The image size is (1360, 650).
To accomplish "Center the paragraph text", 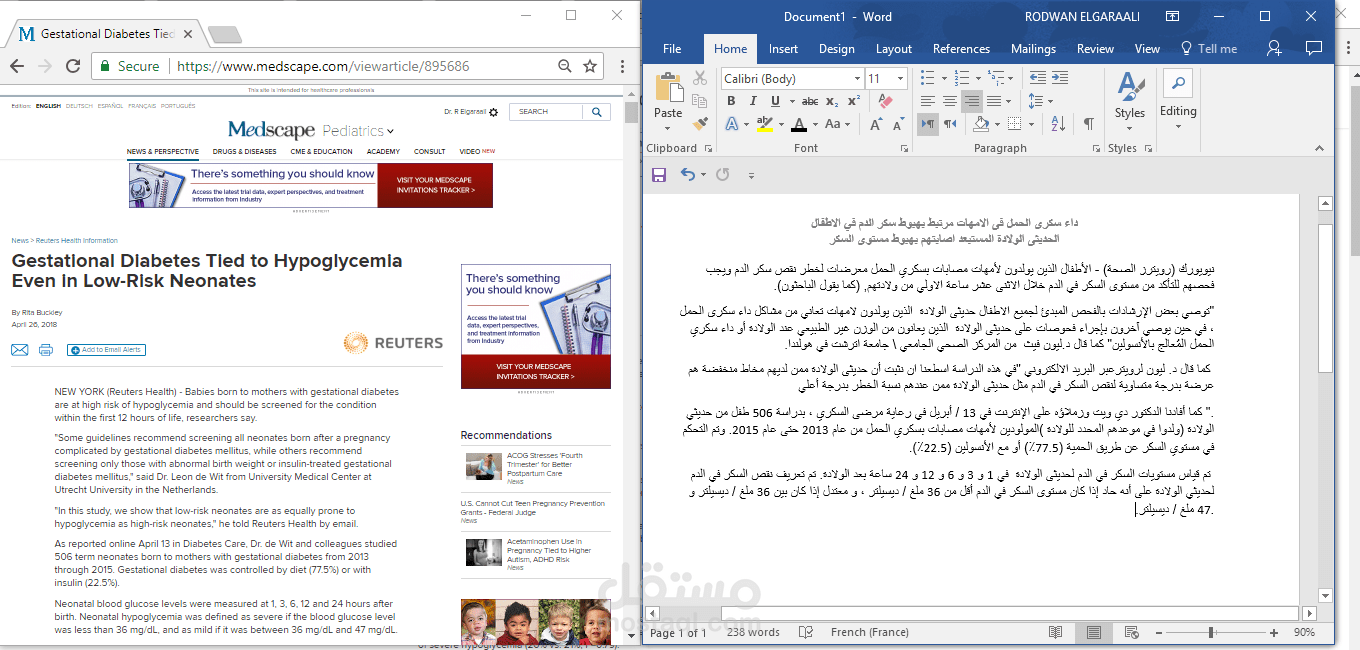I will tap(948, 101).
